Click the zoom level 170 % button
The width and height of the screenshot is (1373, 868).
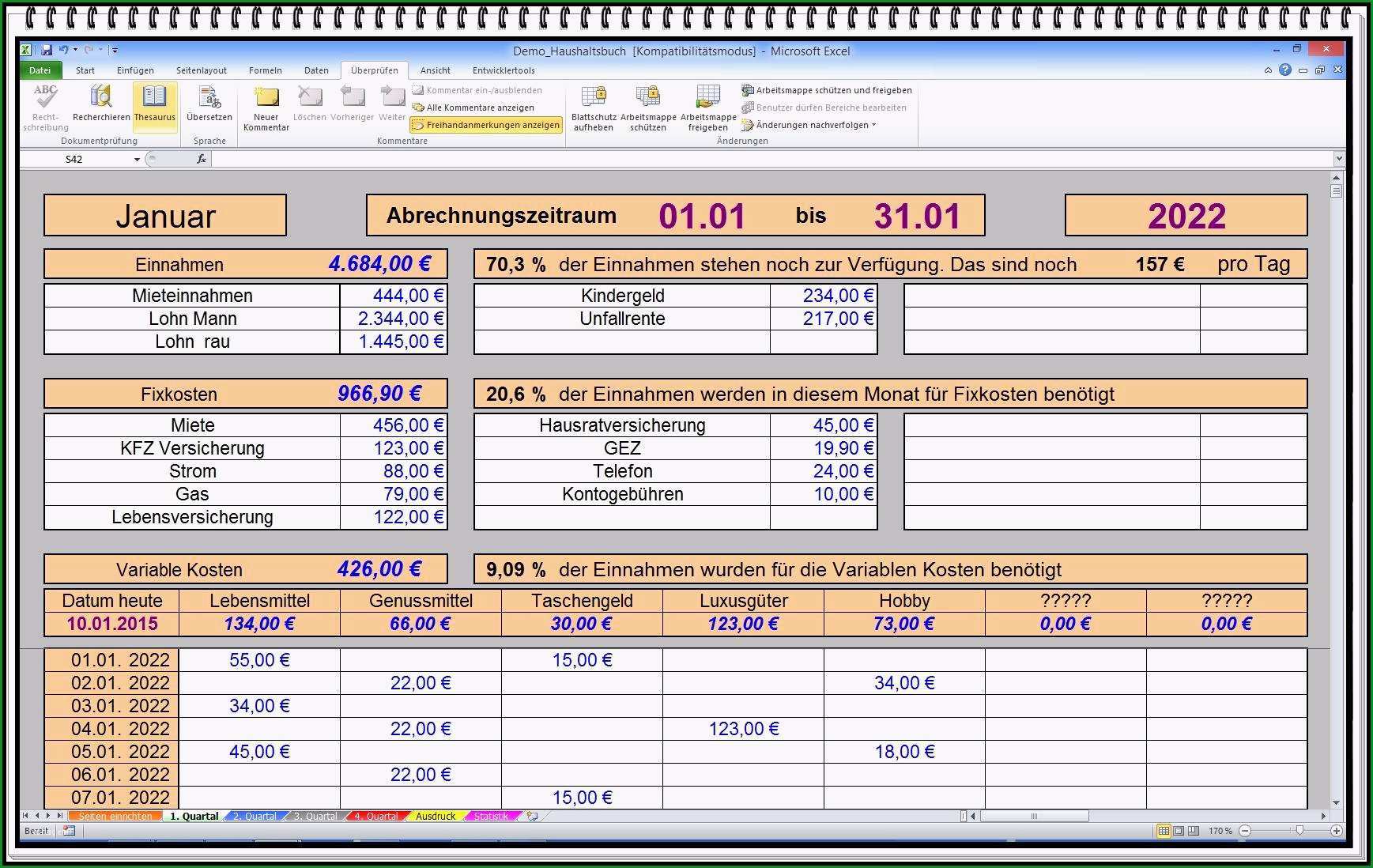(1220, 831)
